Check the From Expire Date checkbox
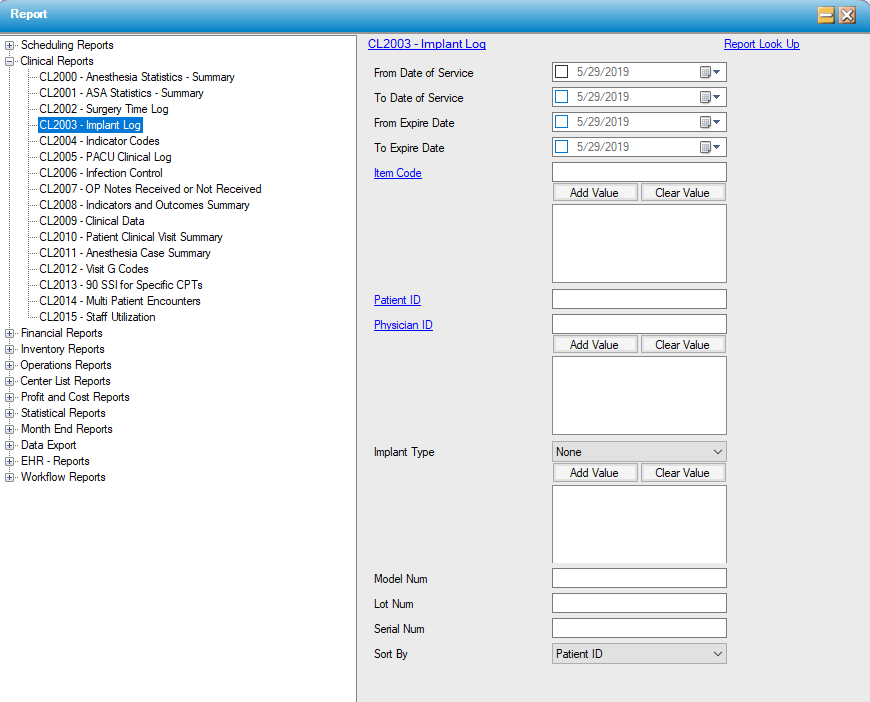This screenshot has height=702, width=870. [561, 122]
